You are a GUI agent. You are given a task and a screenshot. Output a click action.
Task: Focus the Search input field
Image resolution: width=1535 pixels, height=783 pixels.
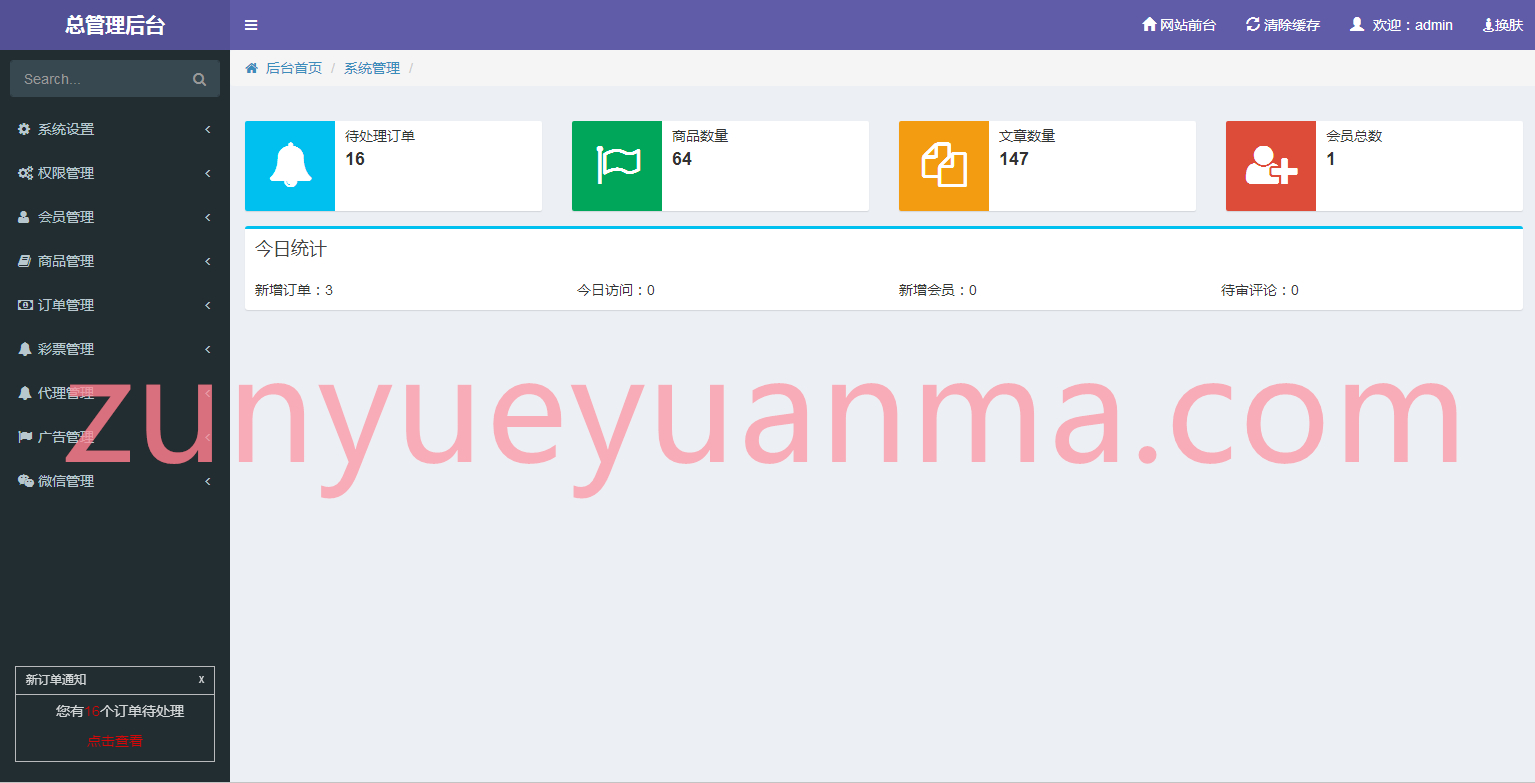pos(115,79)
